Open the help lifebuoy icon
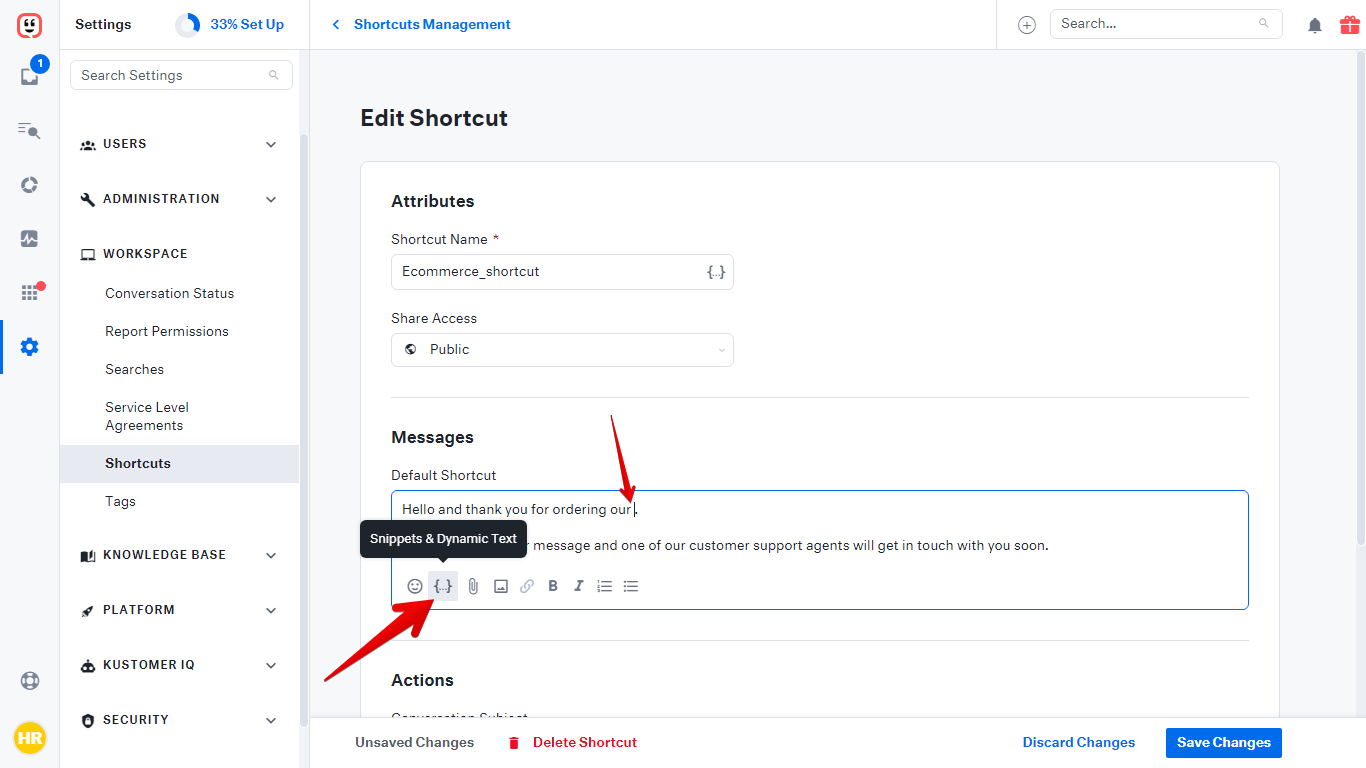1366x768 pixels. point(29,681)
